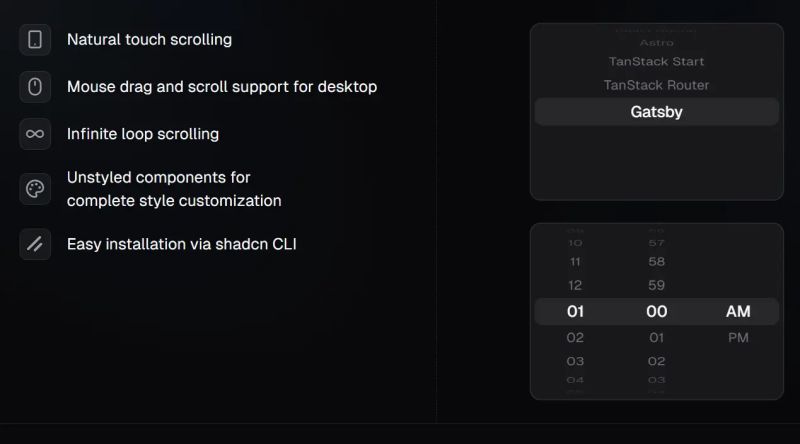Pick TanStack Router in the wheel picker
Viewport: 800px width, 444px height.
[x=656, y=85]
